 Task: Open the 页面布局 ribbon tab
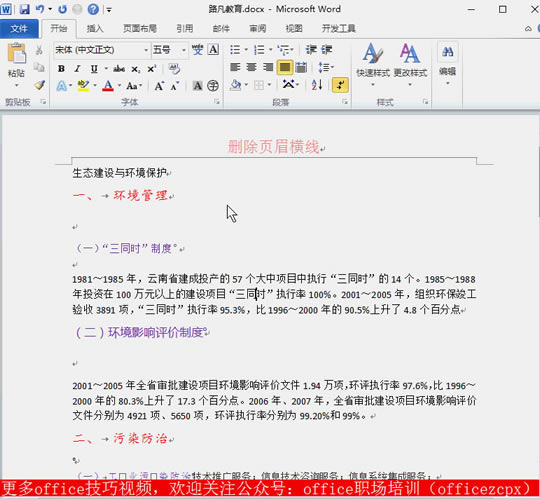click(140, 29)
